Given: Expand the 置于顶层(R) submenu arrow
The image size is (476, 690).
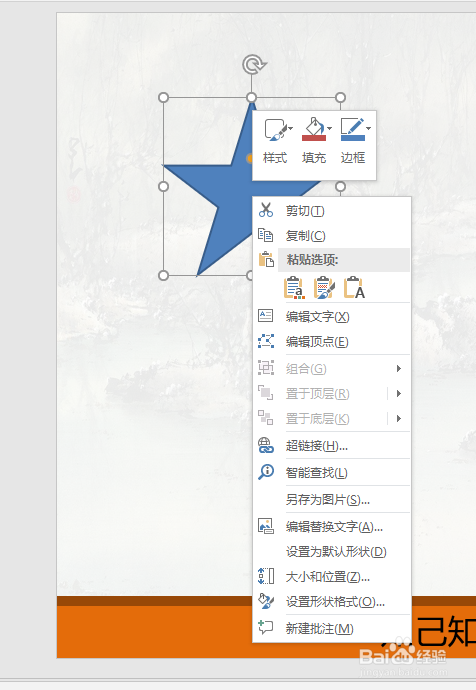Looking at the screenshot, I should (399, 393).
